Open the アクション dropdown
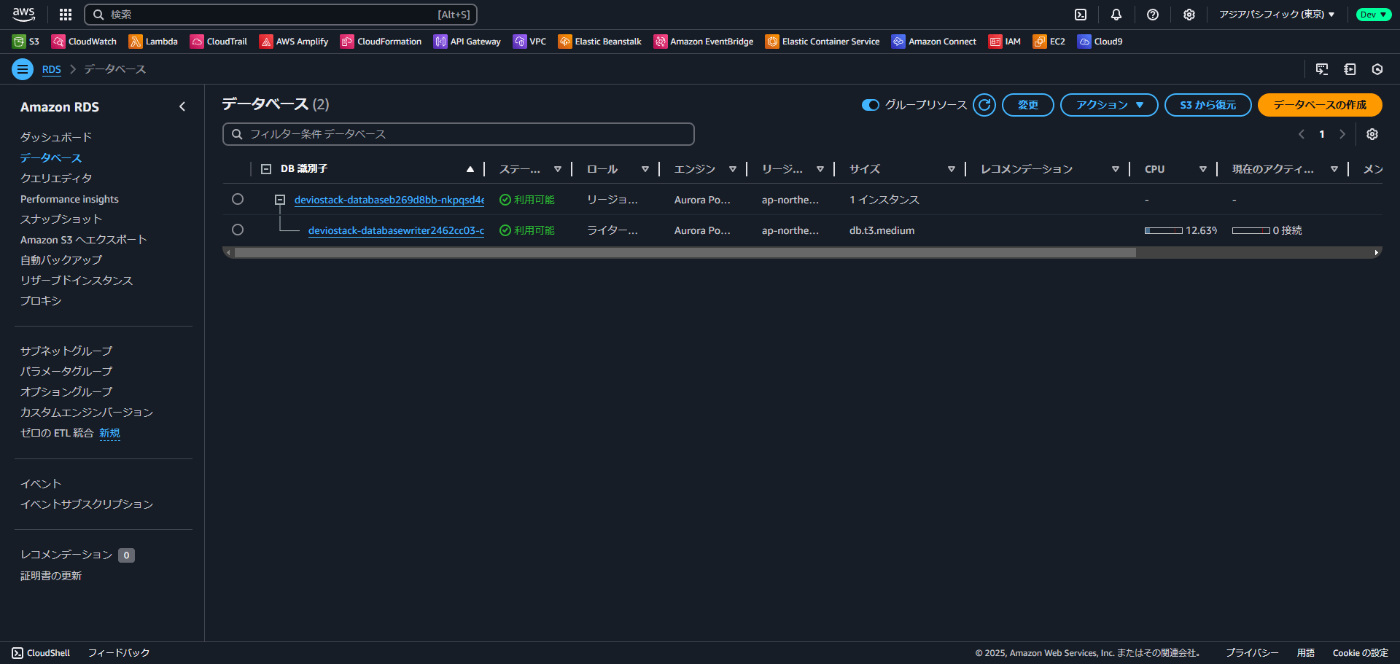This screenshot has width=1400, height=664. 1108,104
